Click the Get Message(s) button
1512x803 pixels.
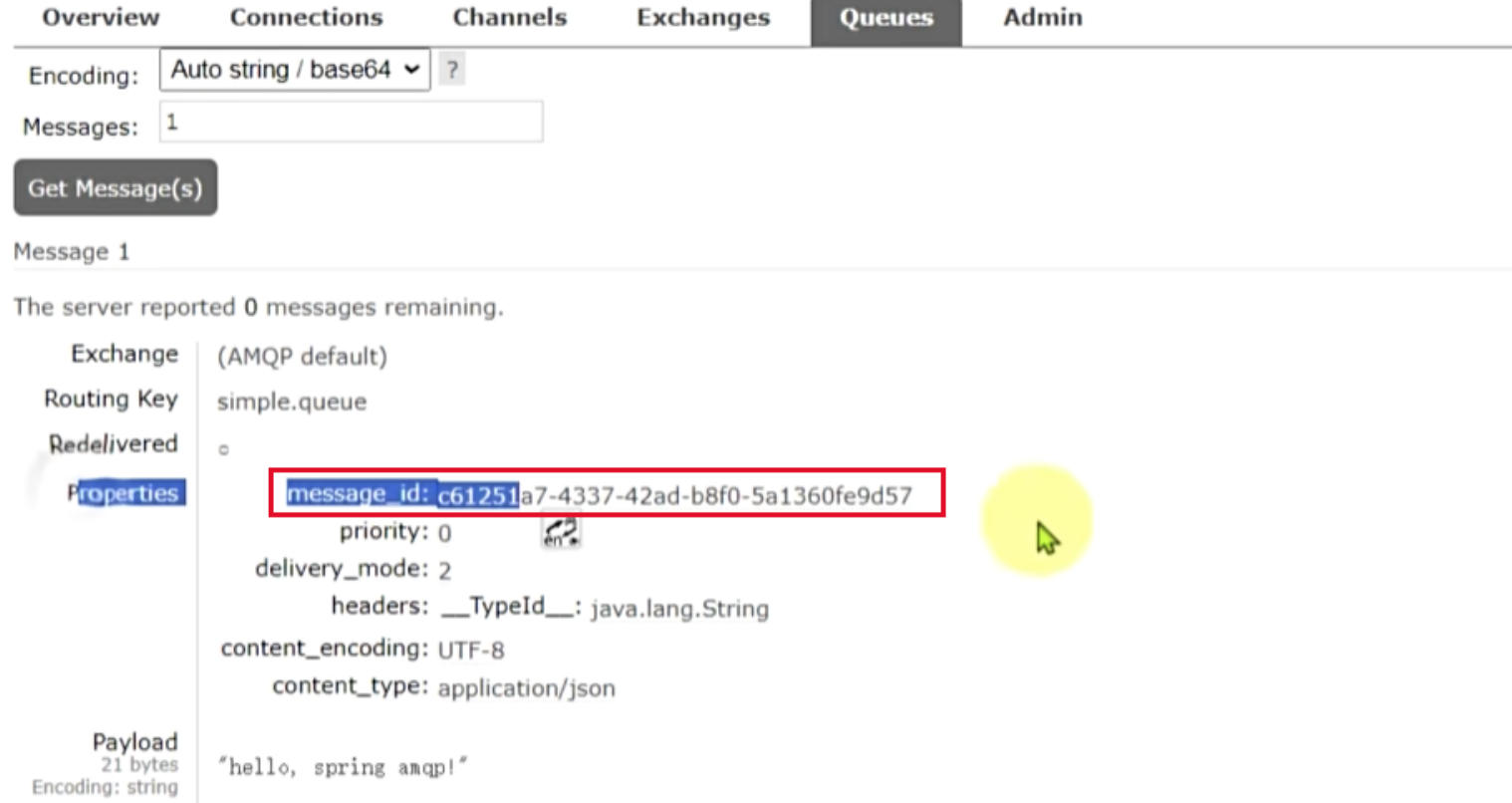click(116, 188)
